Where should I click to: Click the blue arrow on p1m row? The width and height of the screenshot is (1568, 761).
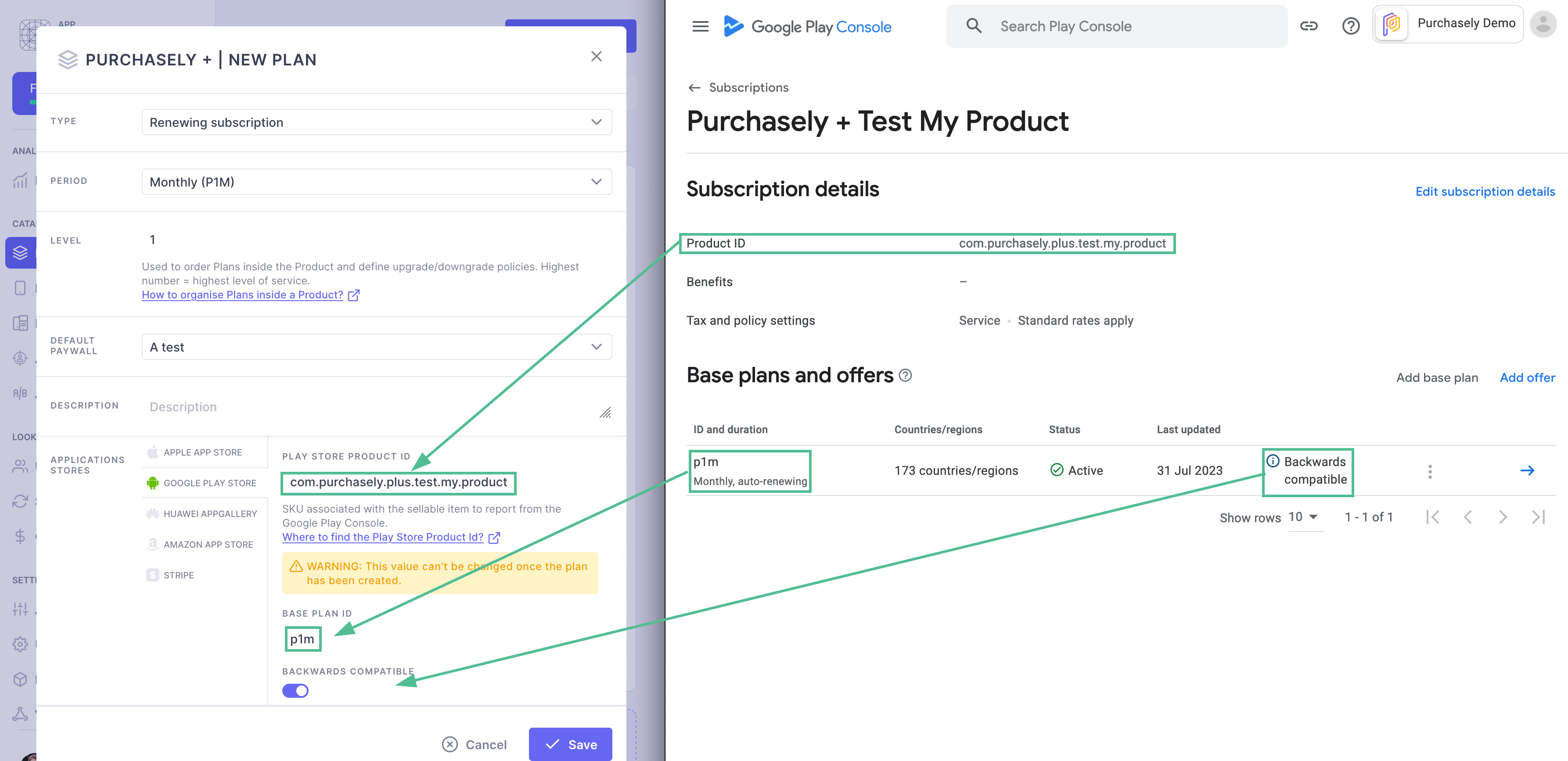1527,470
